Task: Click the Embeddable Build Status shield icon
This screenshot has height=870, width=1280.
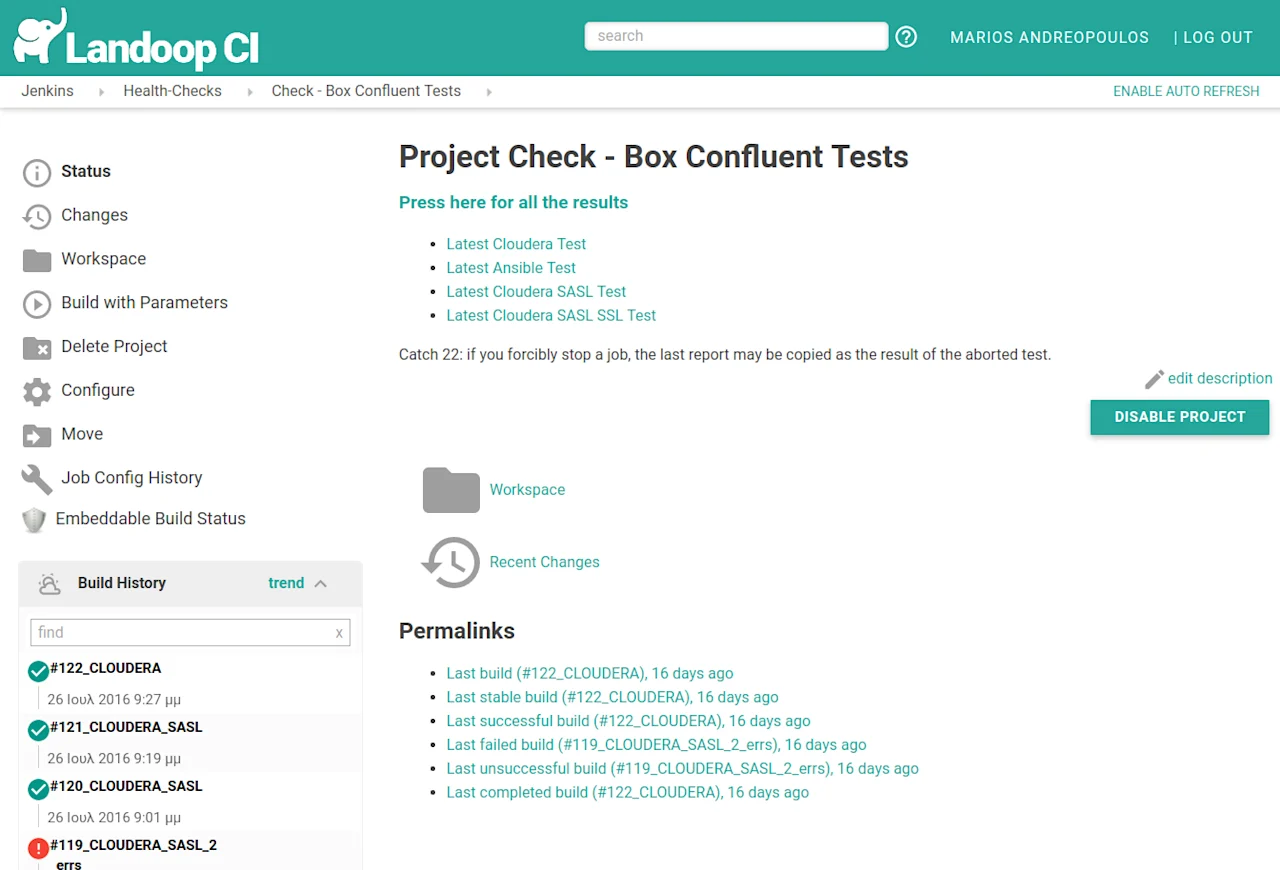Action: [34, 520]
